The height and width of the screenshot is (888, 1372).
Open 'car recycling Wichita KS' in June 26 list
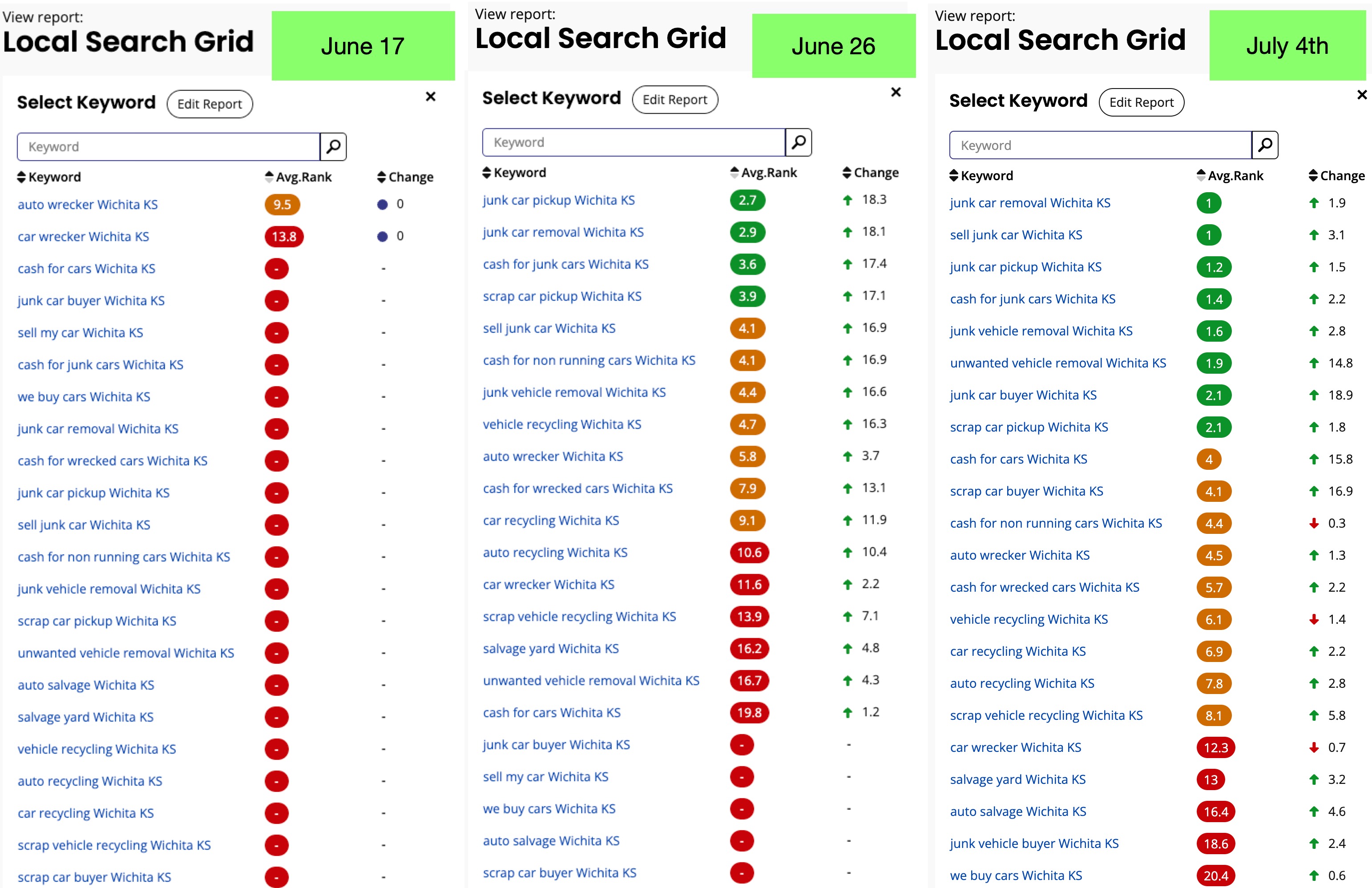(551, 521)
